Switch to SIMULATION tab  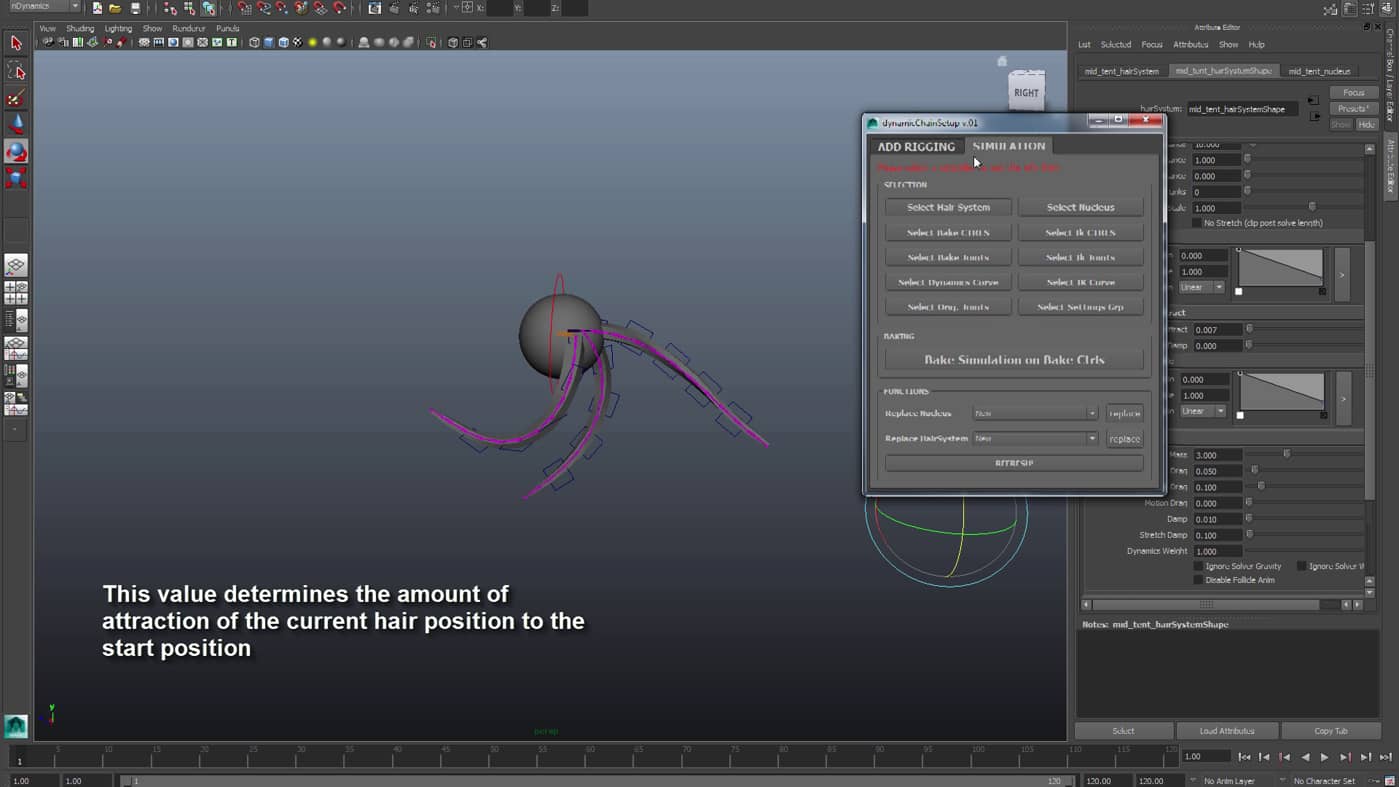1008,146
